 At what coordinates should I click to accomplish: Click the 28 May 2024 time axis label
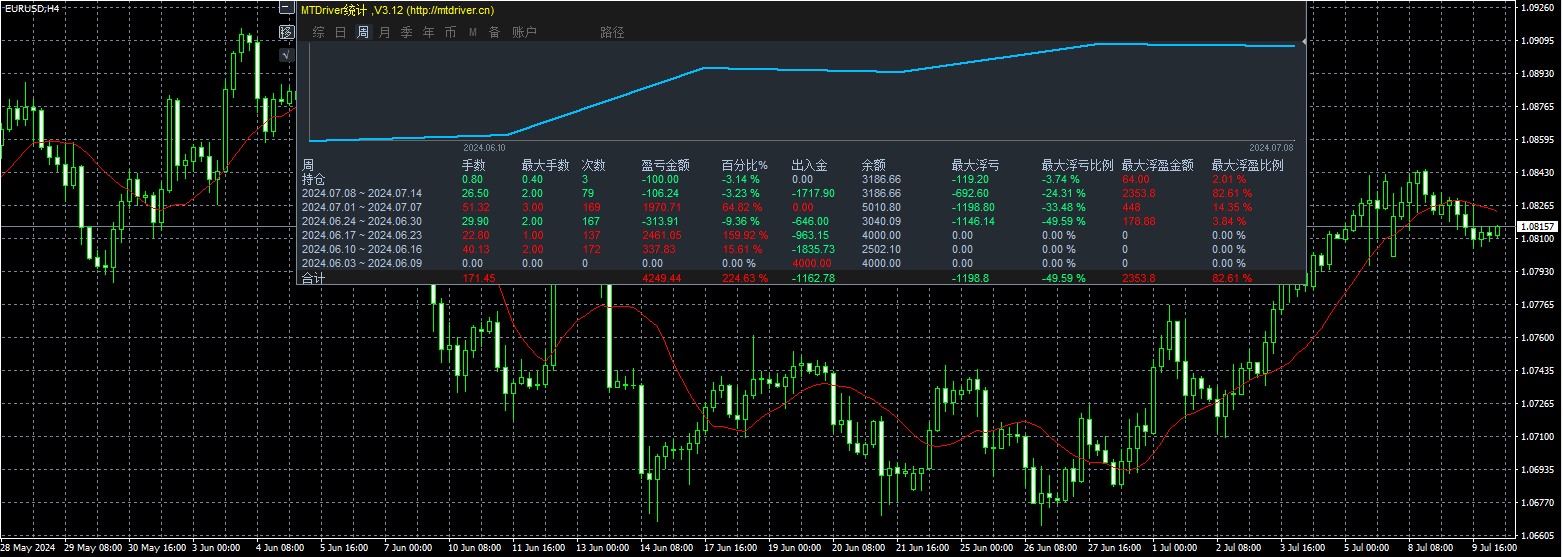[29, 548]
